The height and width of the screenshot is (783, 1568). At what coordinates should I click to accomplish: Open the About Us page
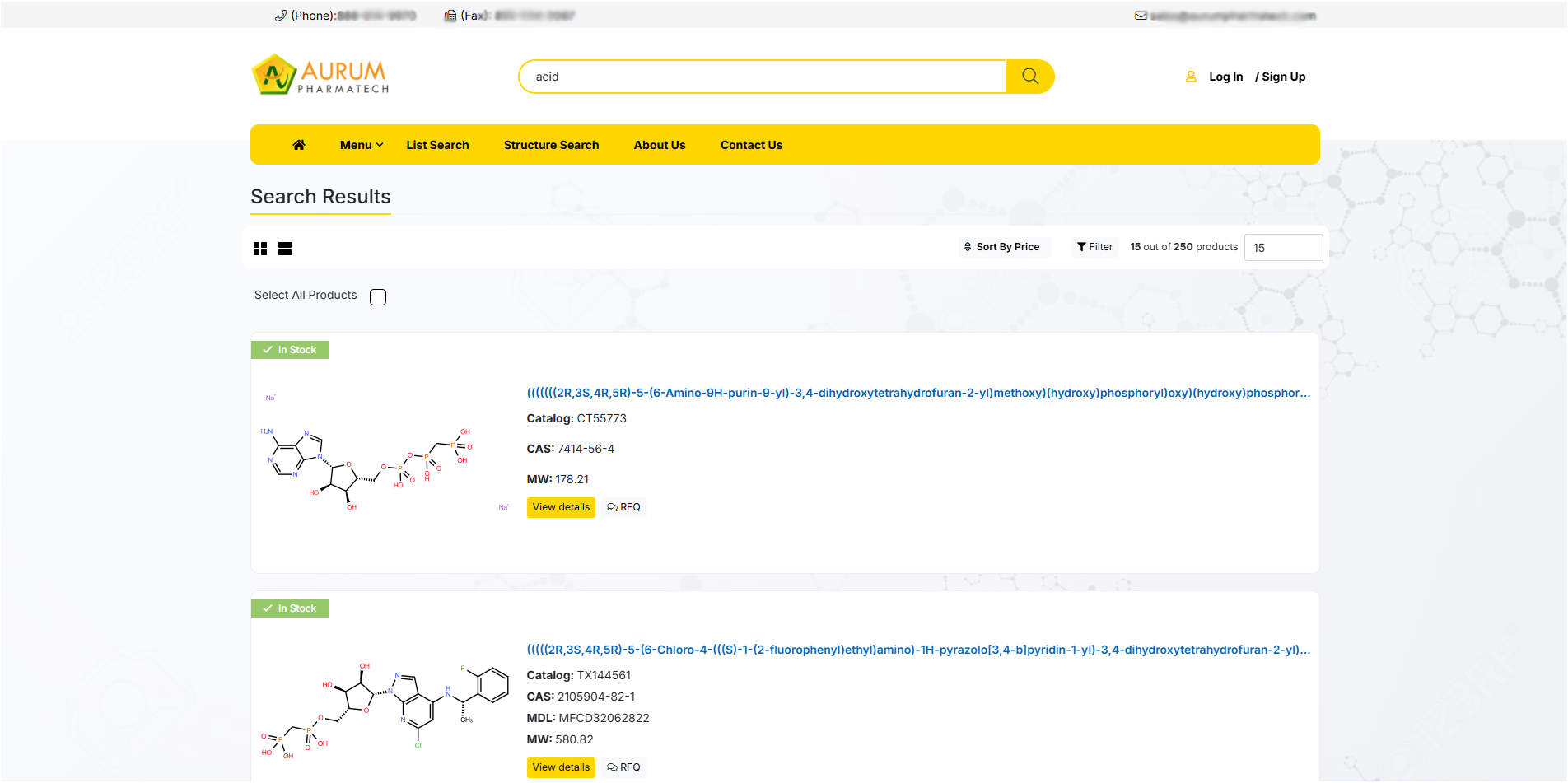click(x=659, y=145)
